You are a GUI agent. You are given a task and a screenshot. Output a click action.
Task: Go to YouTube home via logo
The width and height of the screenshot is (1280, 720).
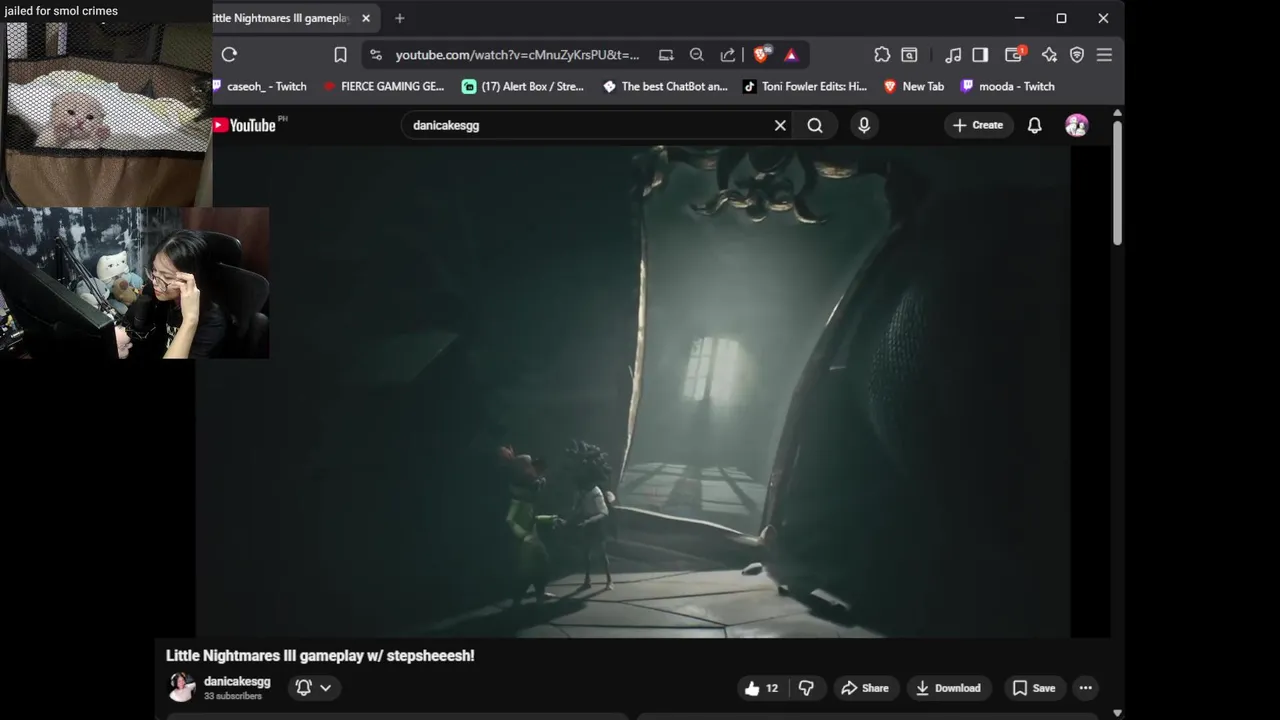244,125
